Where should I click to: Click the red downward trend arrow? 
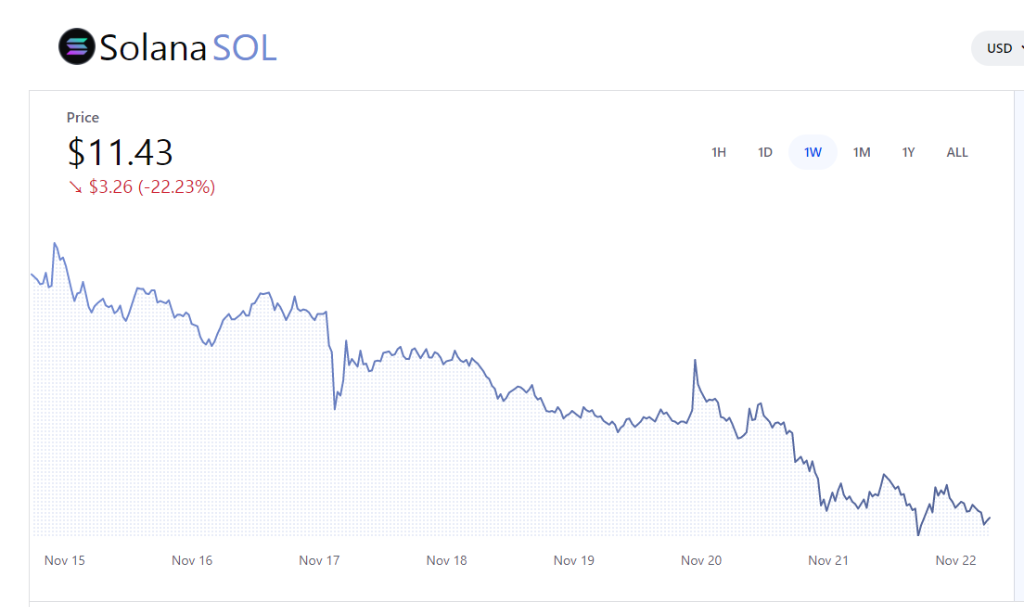75,187
